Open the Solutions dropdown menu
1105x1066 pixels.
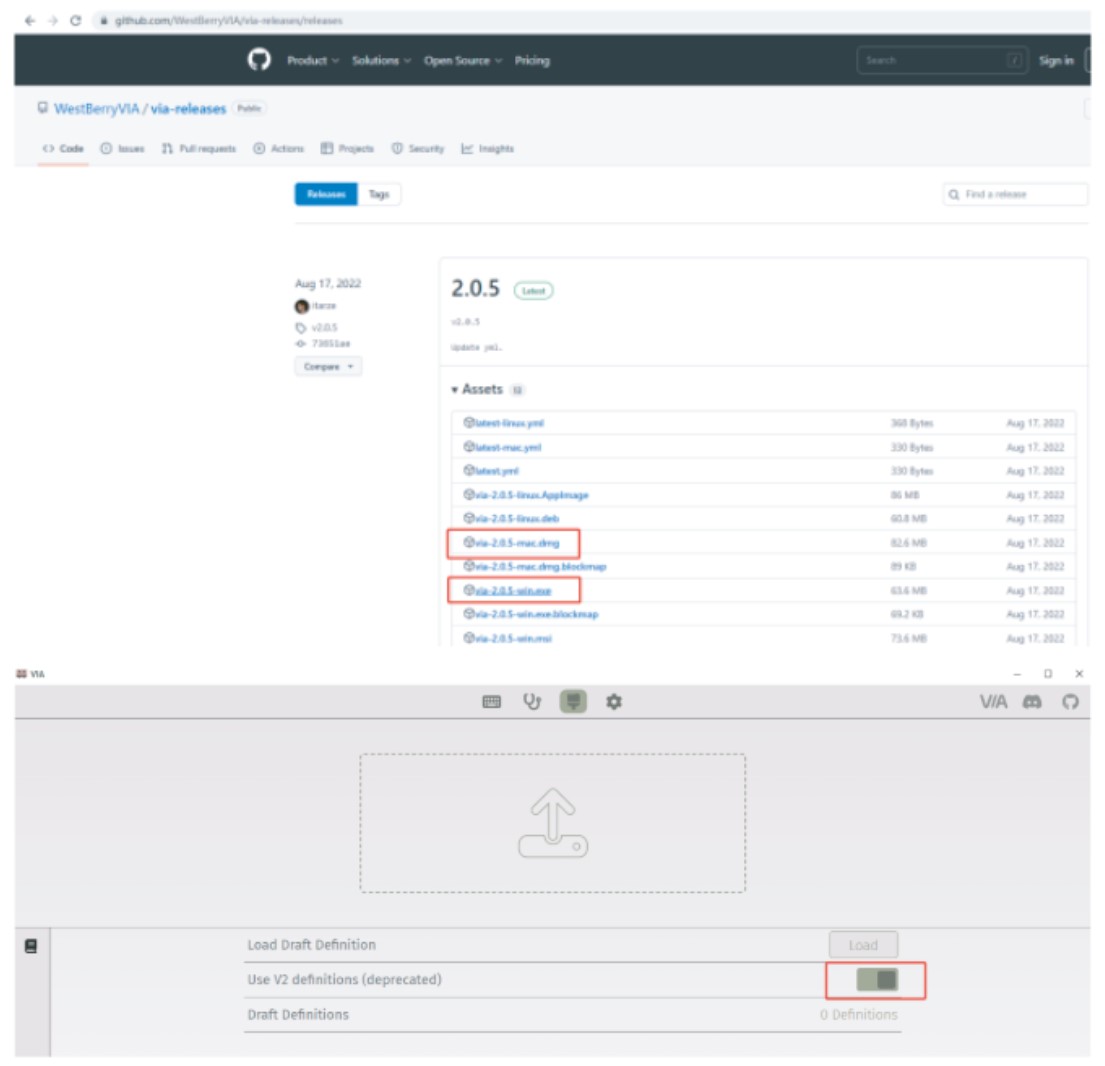click(381, 61)
